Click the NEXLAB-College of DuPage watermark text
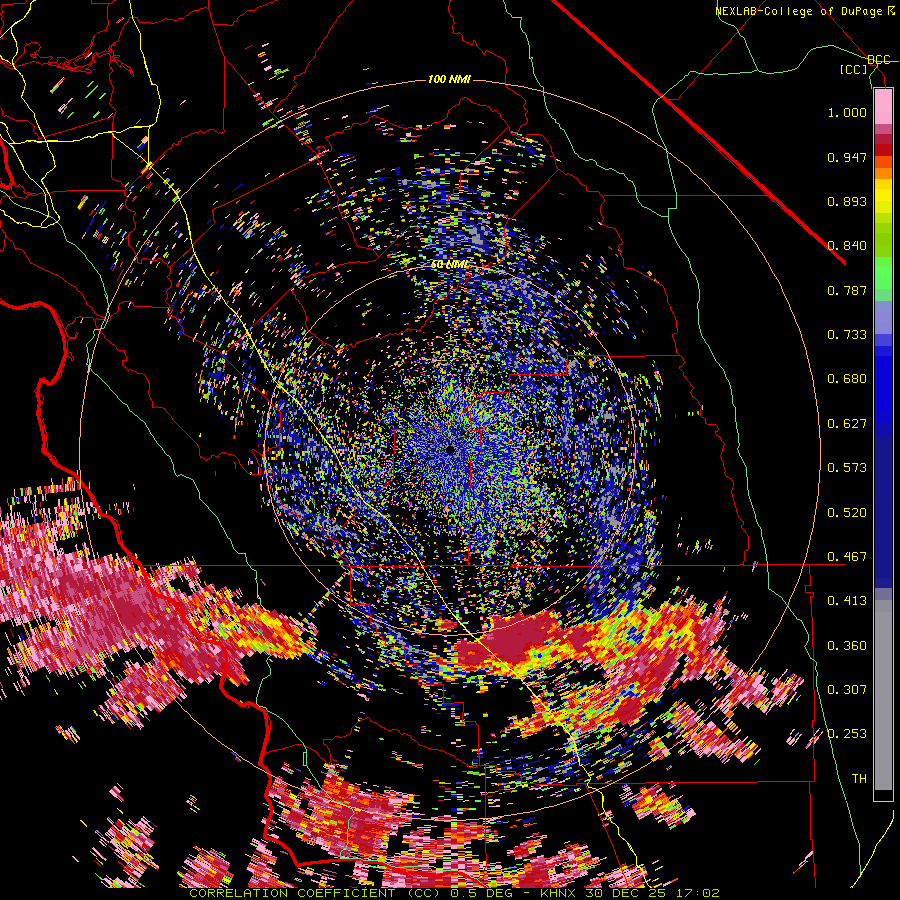This screenshot has width=900, height=900. click(806, 11)
